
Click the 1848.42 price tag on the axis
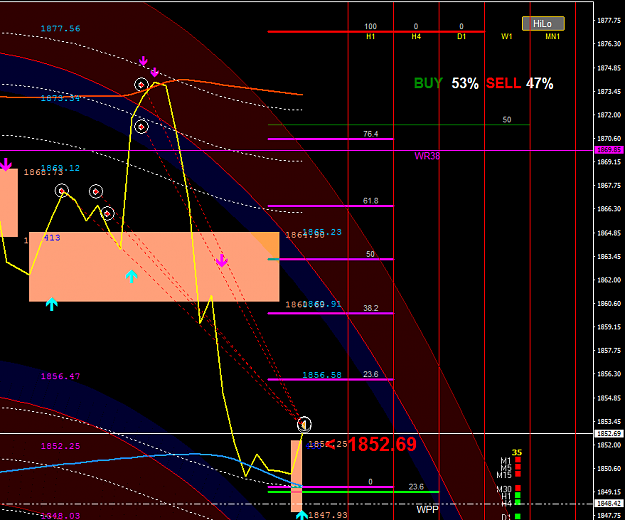[x=609, y=504]
